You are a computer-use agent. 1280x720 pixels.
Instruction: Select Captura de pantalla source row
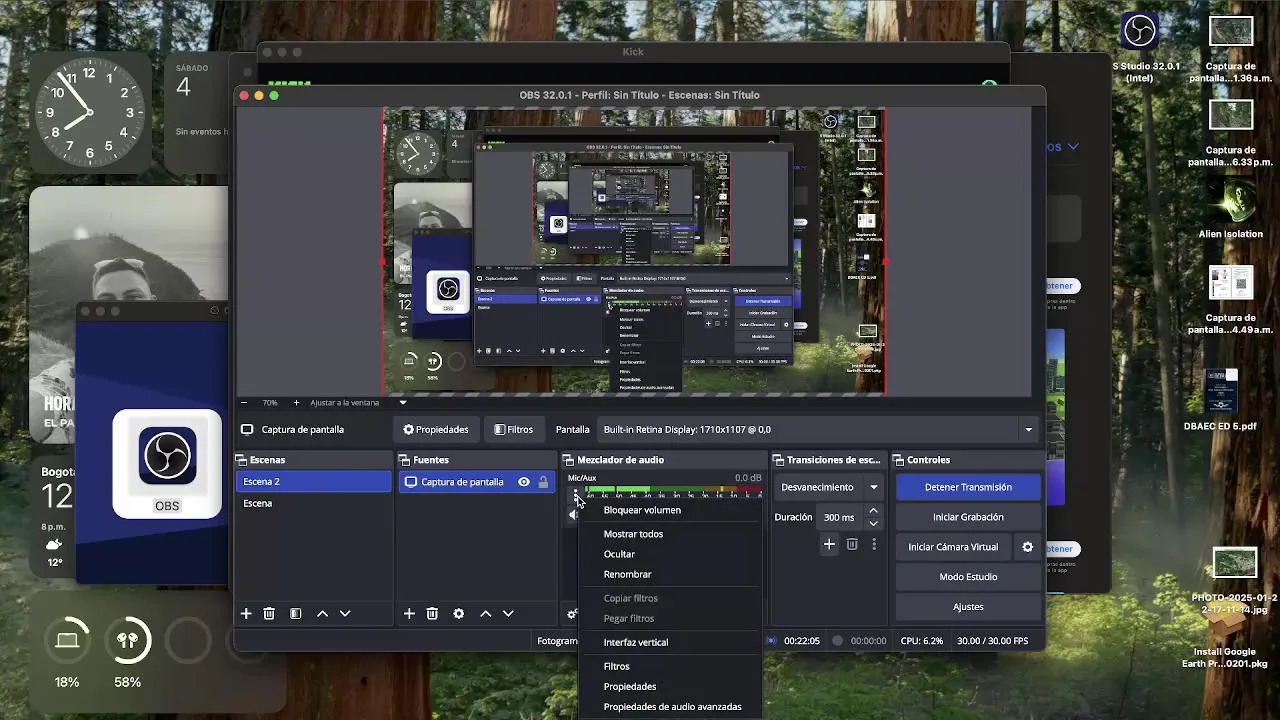click(476, 482)
